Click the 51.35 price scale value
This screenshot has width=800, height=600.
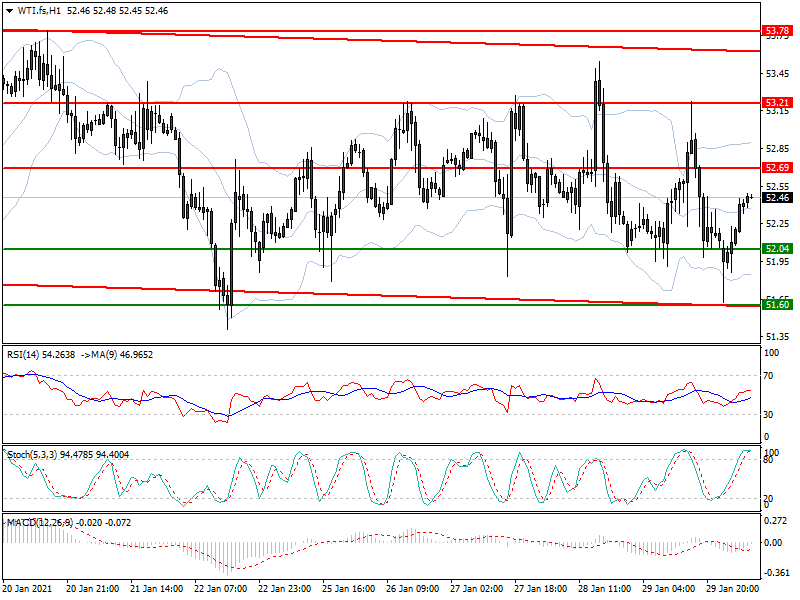tap(777, 337)
